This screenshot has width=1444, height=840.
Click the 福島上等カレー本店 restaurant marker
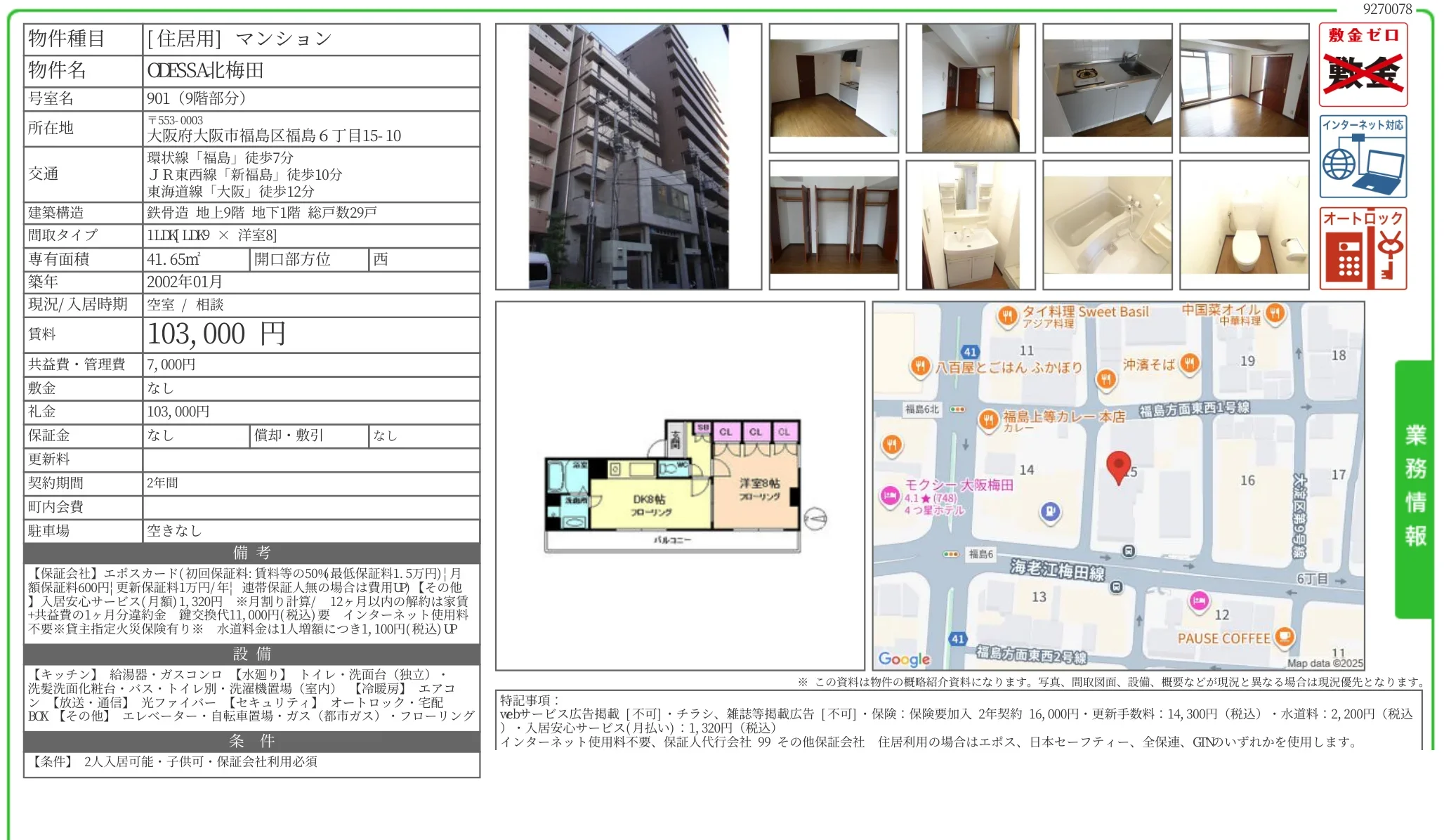tap(988, 419)
